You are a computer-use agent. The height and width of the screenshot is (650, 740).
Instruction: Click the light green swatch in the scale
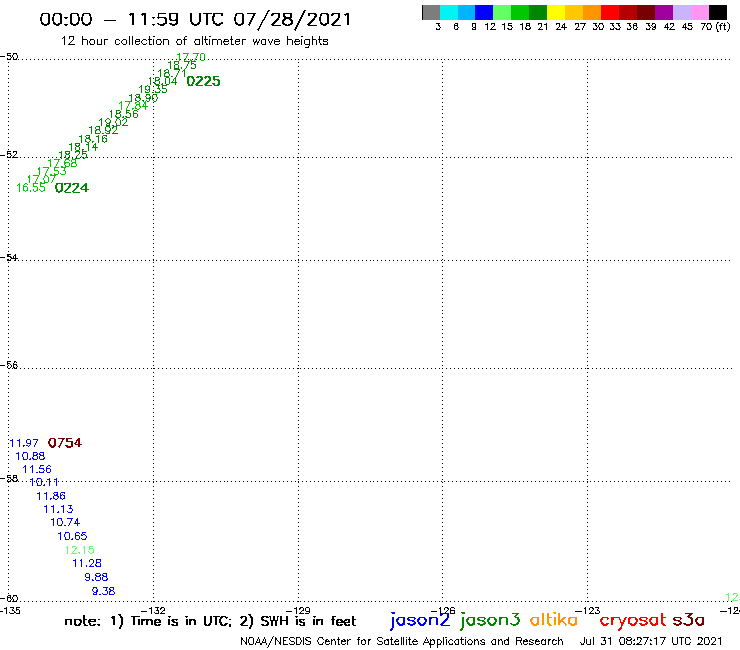(502, 12)
